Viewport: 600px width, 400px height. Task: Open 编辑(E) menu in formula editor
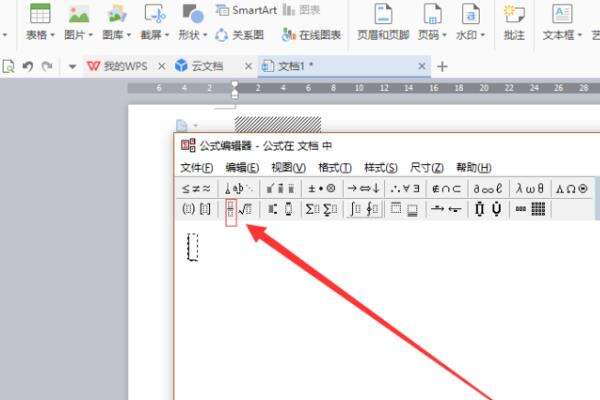click(x=242, y=168)
